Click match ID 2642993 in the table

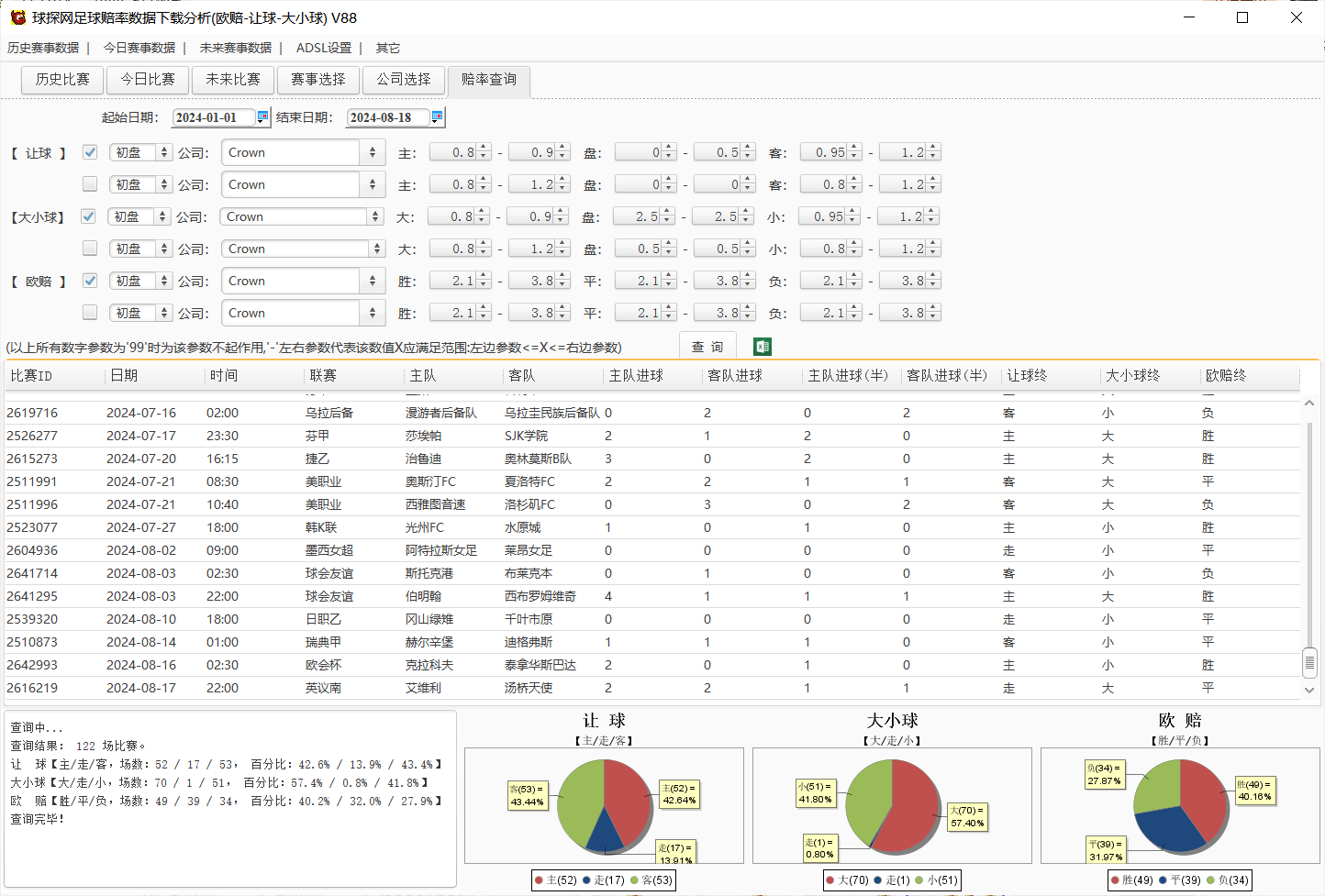[32, 665]
